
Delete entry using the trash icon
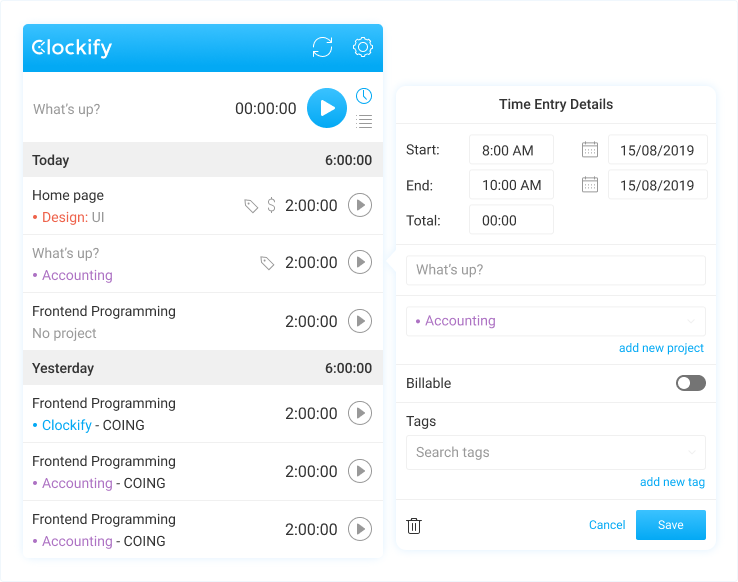tap(414, 526)
